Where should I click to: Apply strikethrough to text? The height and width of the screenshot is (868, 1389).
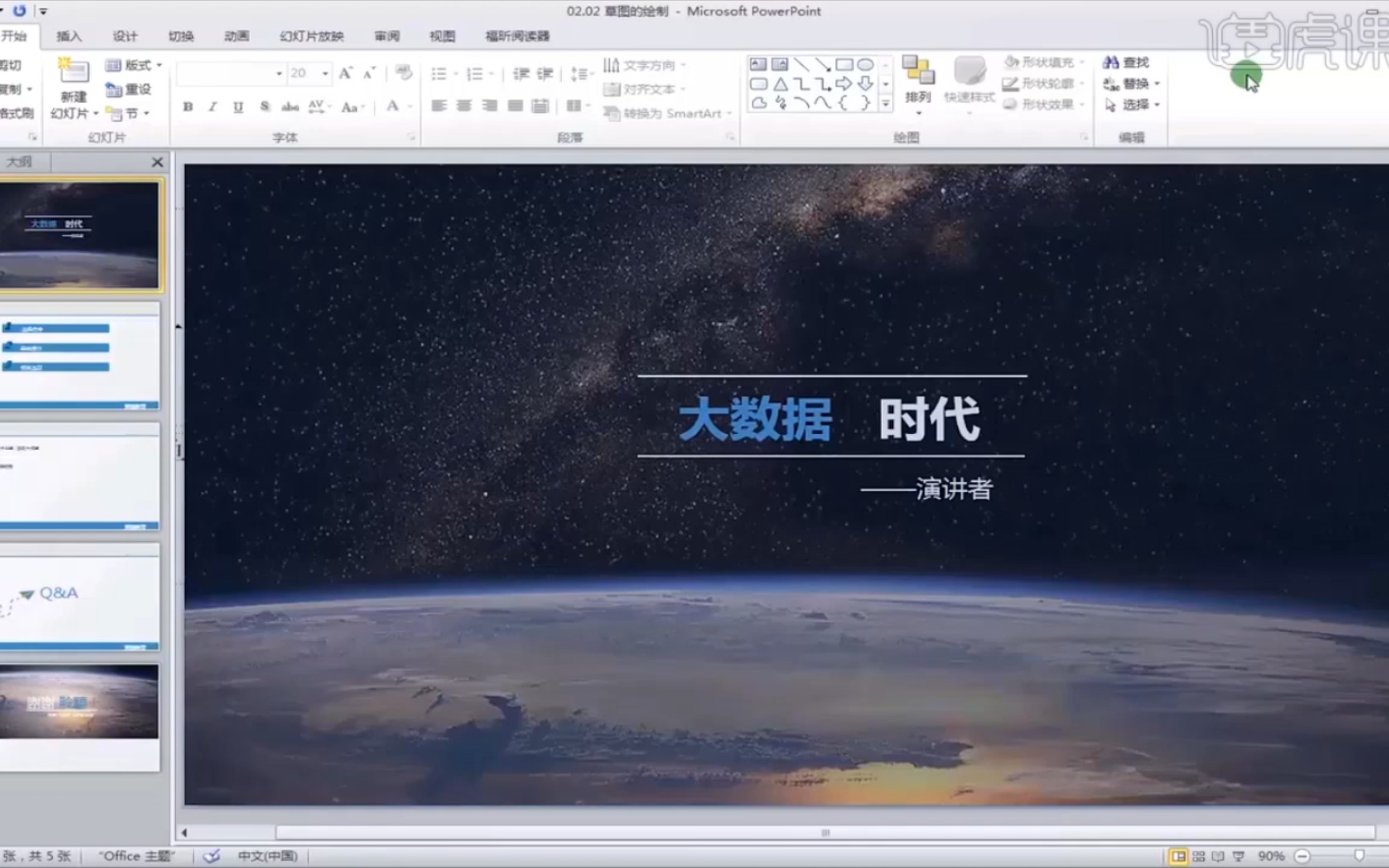click(289, 105)
